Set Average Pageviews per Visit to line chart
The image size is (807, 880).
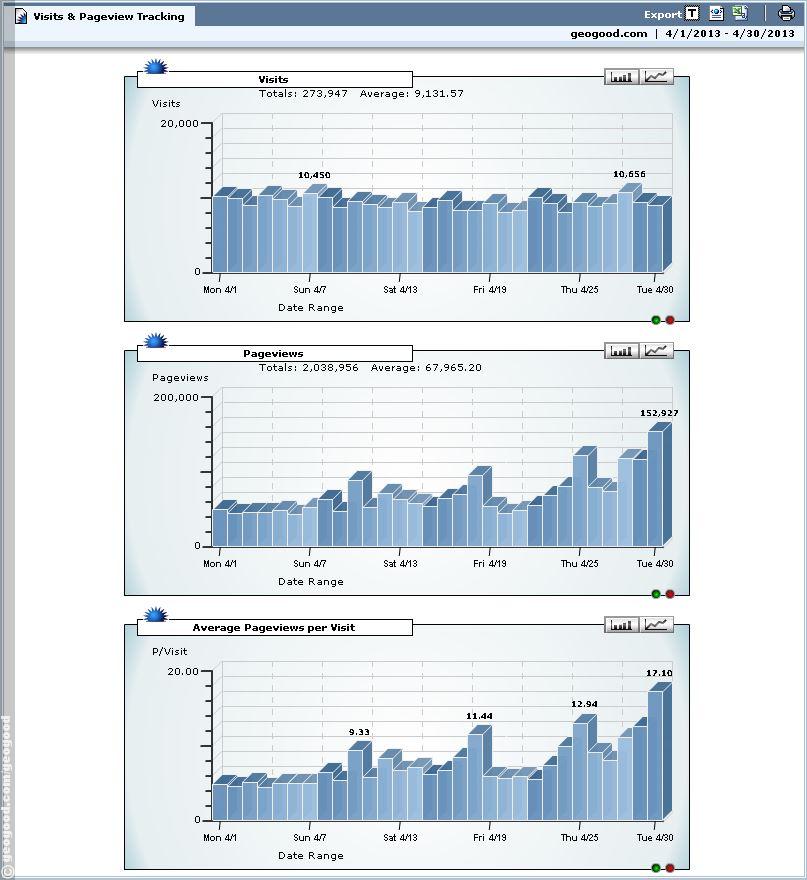point(657,625)
